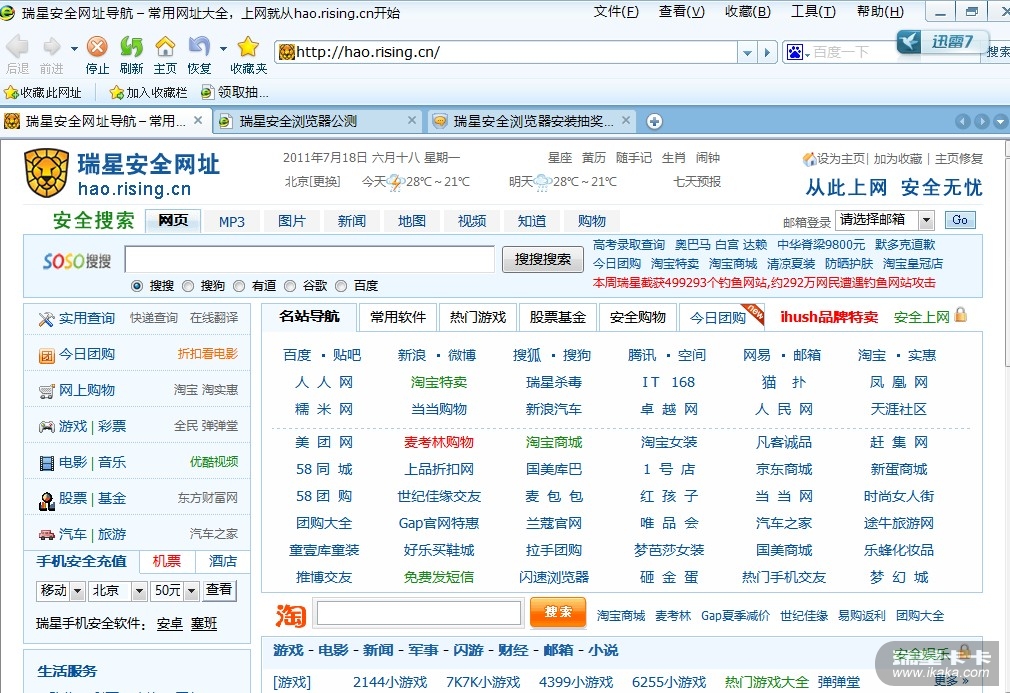1010x693 pixels.
Task: Select the 搜狗 search engine radio button
Action: [188, 286]
